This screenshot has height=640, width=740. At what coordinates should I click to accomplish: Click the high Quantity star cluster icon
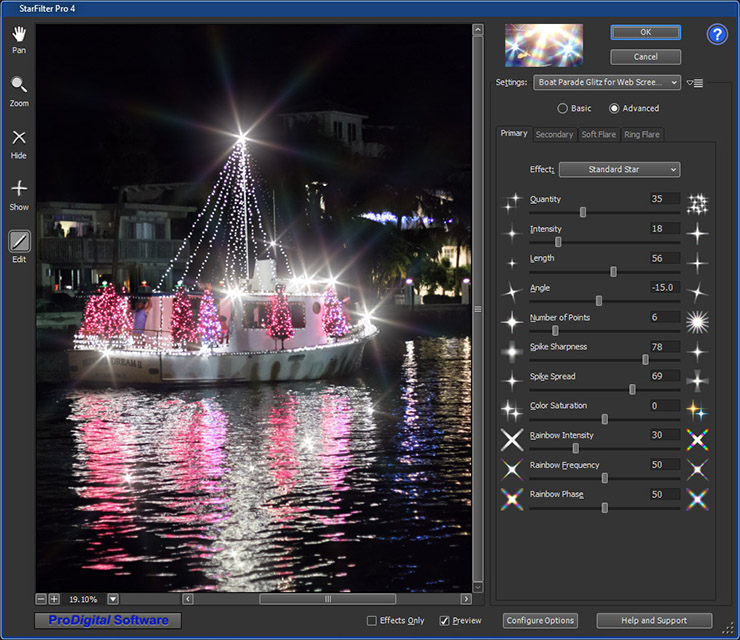(697, 204)
